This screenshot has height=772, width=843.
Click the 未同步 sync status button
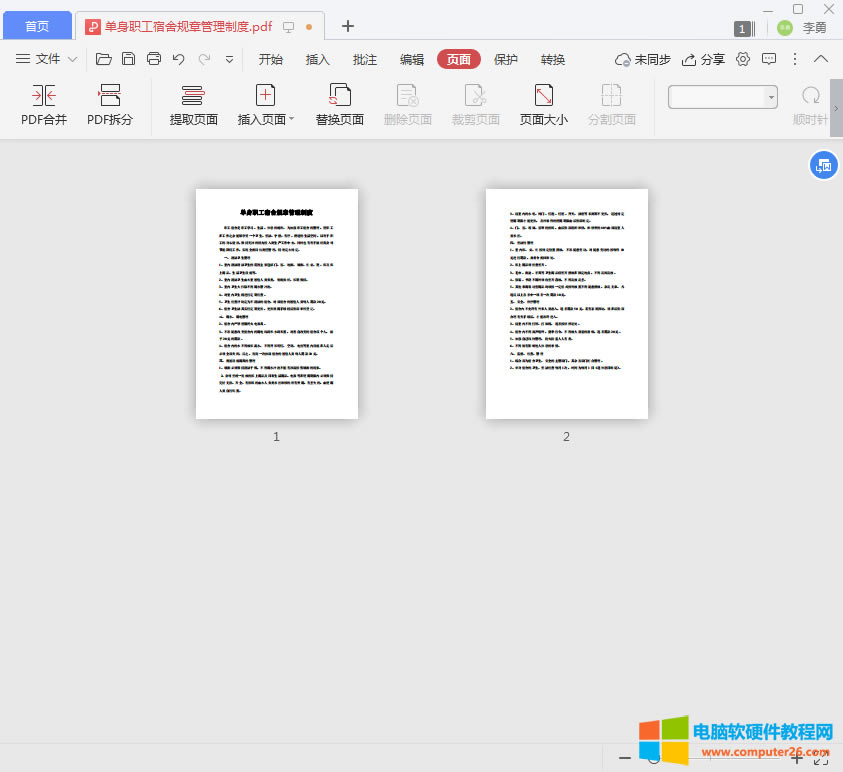point(643,59)
